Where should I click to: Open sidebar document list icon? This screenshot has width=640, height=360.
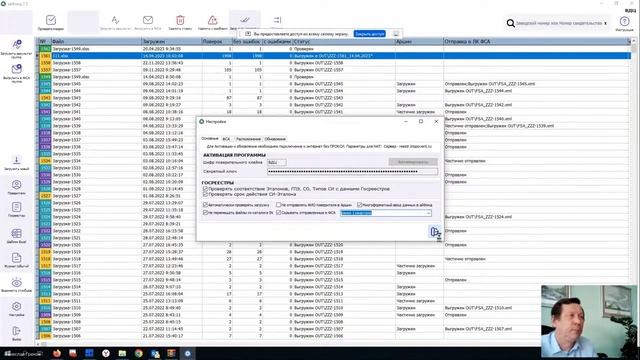[x=16, y=207]
